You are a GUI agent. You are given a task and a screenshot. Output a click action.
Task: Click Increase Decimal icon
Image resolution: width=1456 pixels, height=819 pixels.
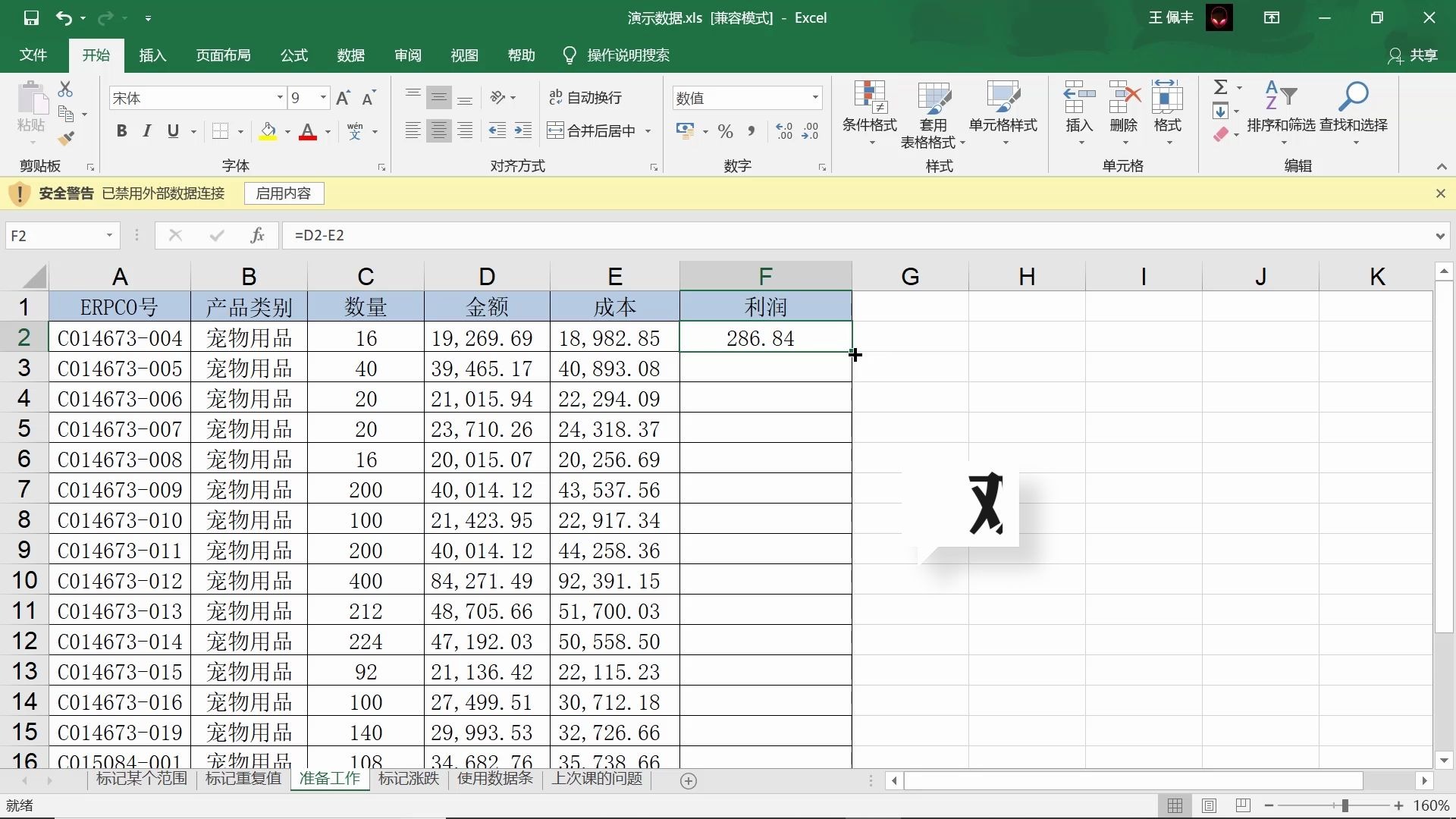784,131
